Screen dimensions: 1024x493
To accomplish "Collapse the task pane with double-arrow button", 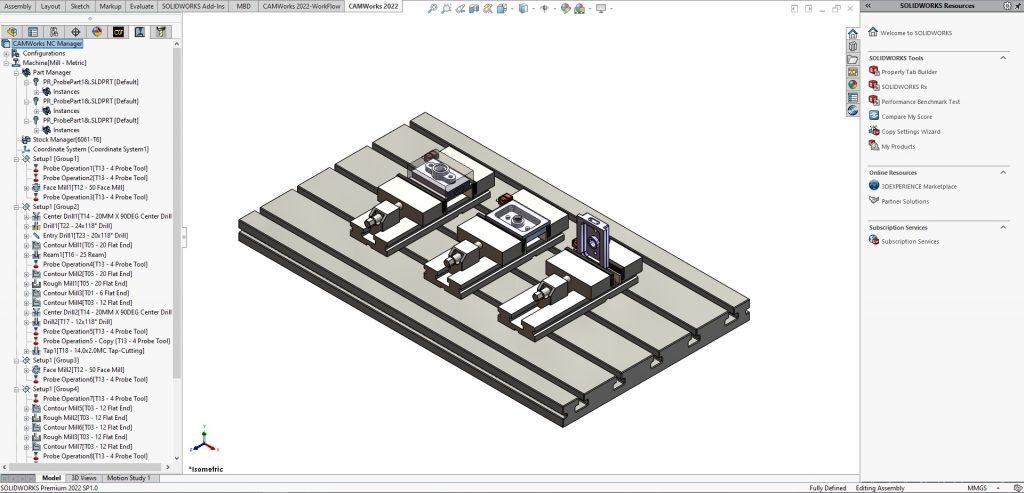I will click(x=868, y=5).
